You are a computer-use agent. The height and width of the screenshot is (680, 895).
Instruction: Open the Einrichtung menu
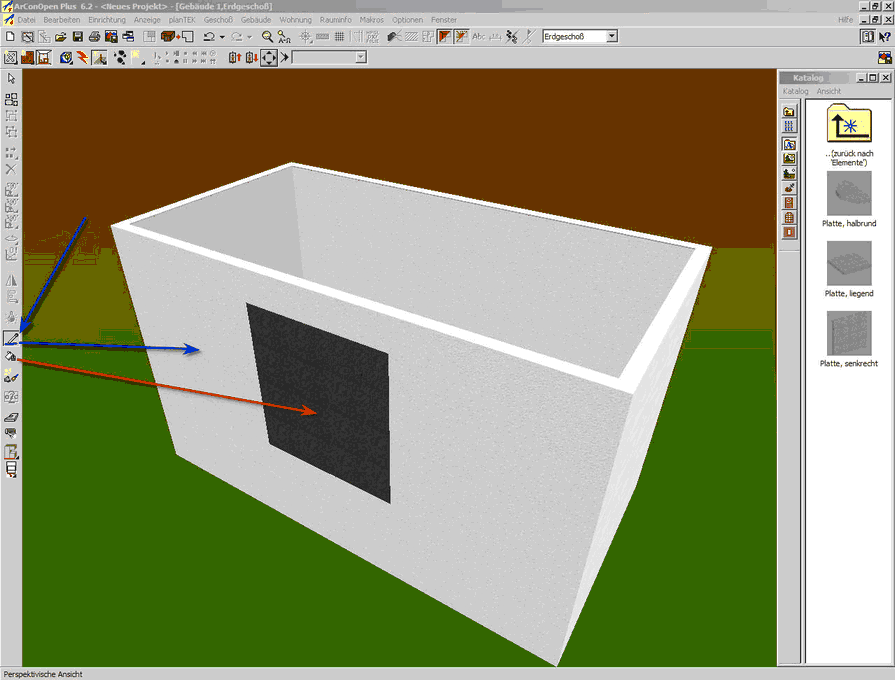107,20
